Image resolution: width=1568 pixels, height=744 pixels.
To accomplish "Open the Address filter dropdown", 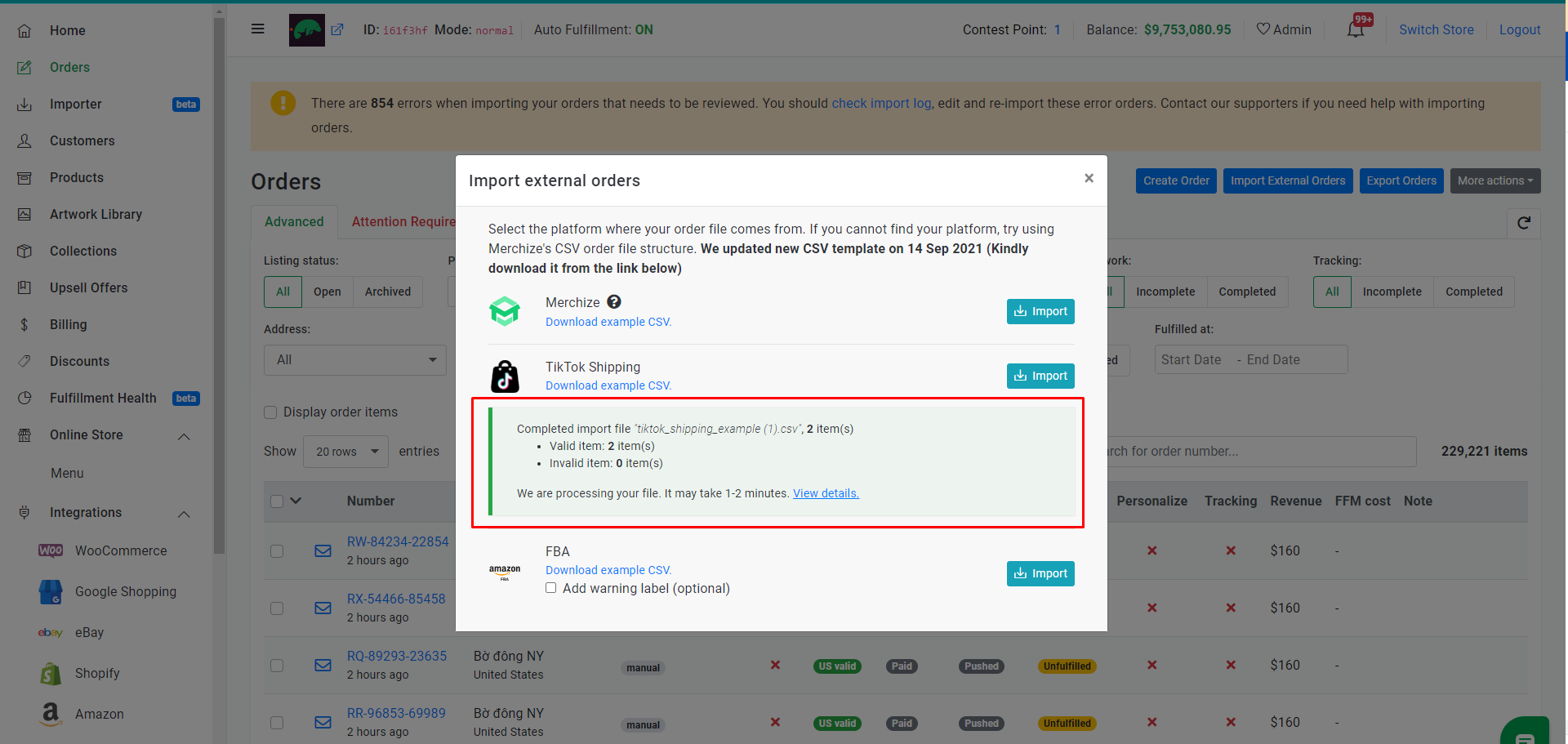I will pos(355,360).
